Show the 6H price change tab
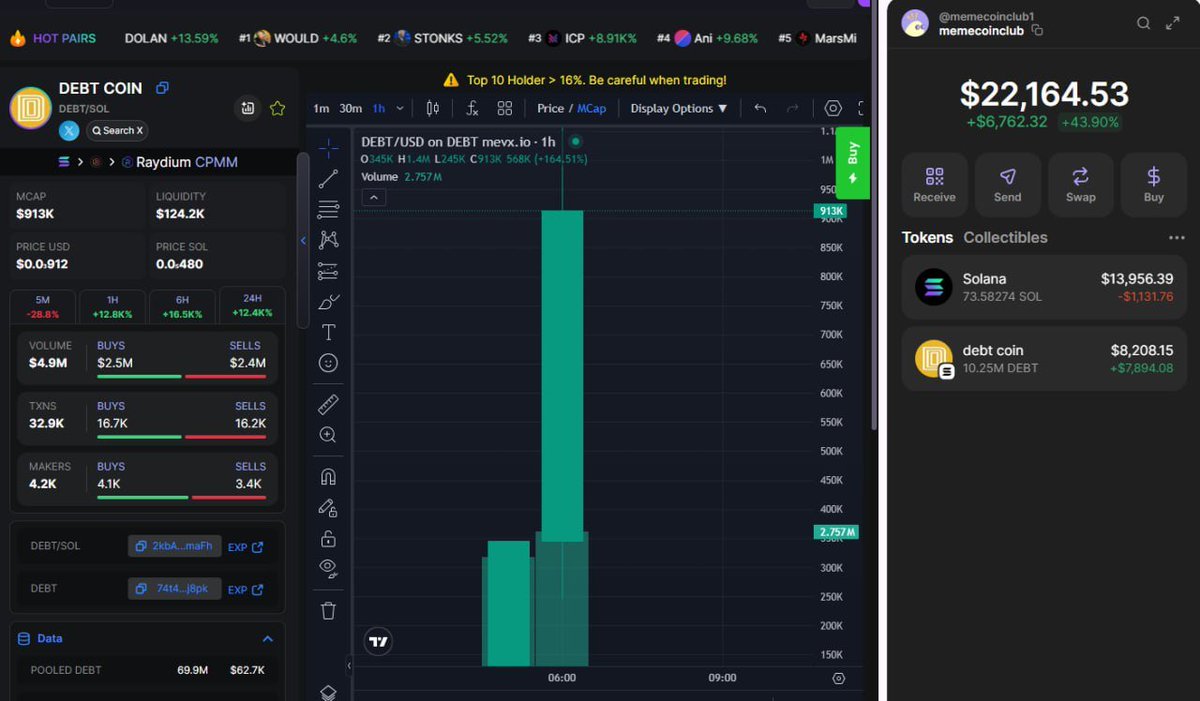Viewport: 1200px width, 701px height. [182, 306]
